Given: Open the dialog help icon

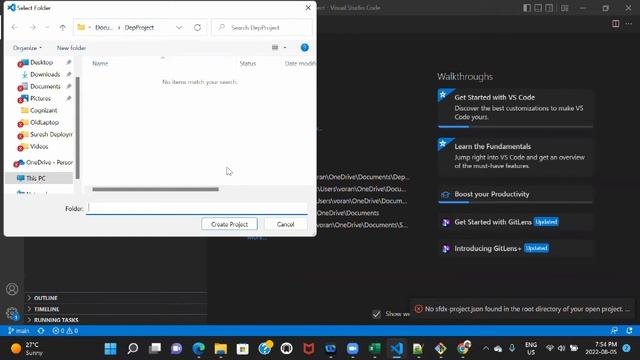Looking at the screenshot, I should pos(304,48).
